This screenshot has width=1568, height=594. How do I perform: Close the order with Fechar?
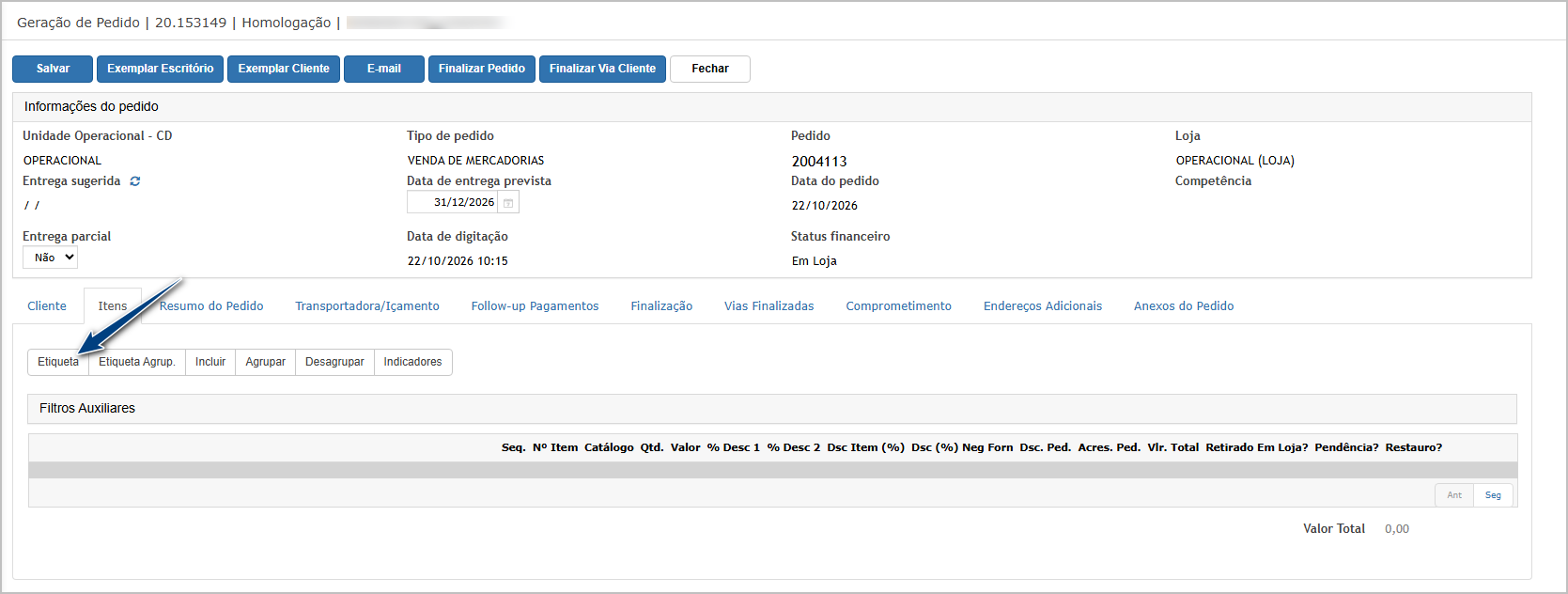click(710, 69)
